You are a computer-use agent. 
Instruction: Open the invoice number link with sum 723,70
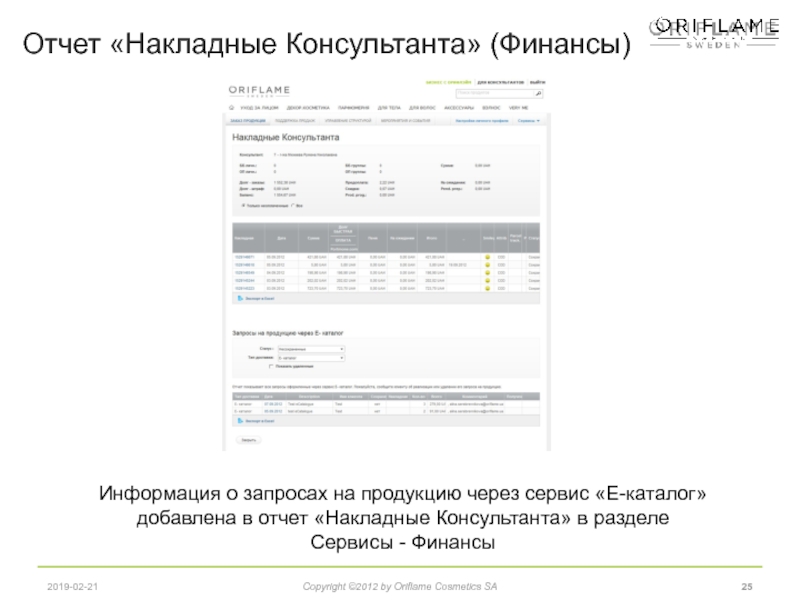[244, 288]
